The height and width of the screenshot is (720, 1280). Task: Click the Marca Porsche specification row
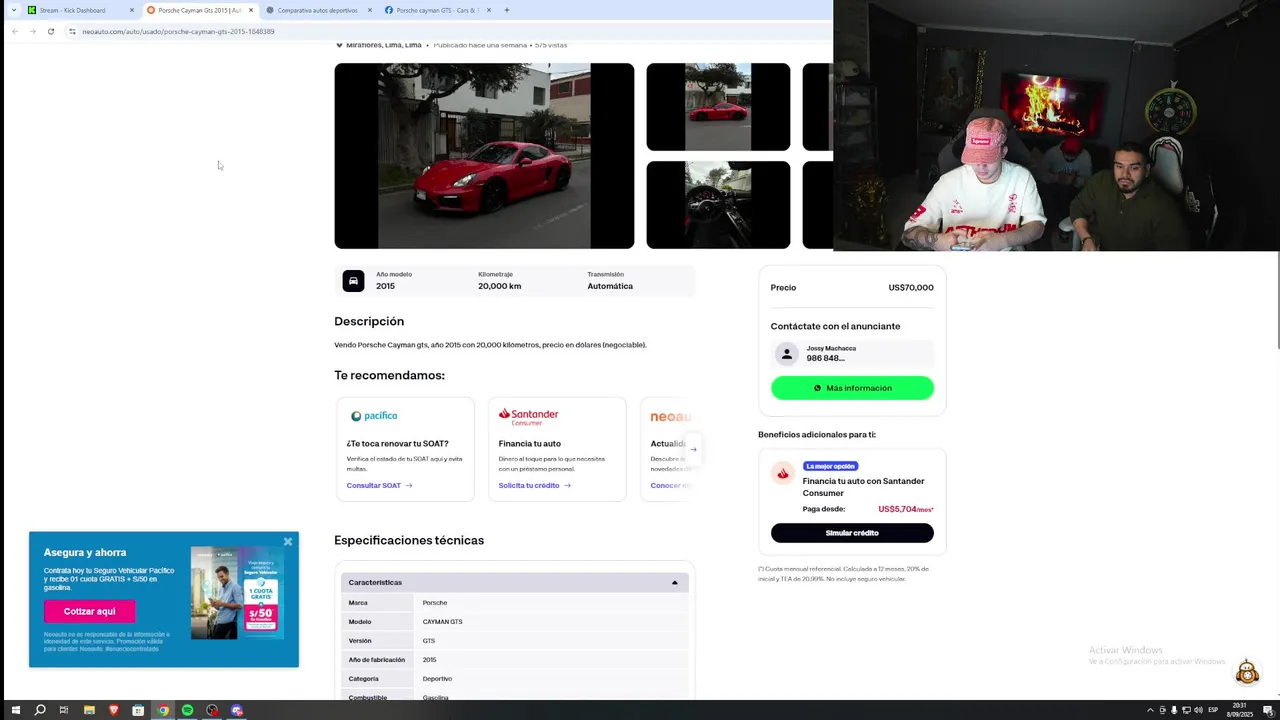coord(515,603)
